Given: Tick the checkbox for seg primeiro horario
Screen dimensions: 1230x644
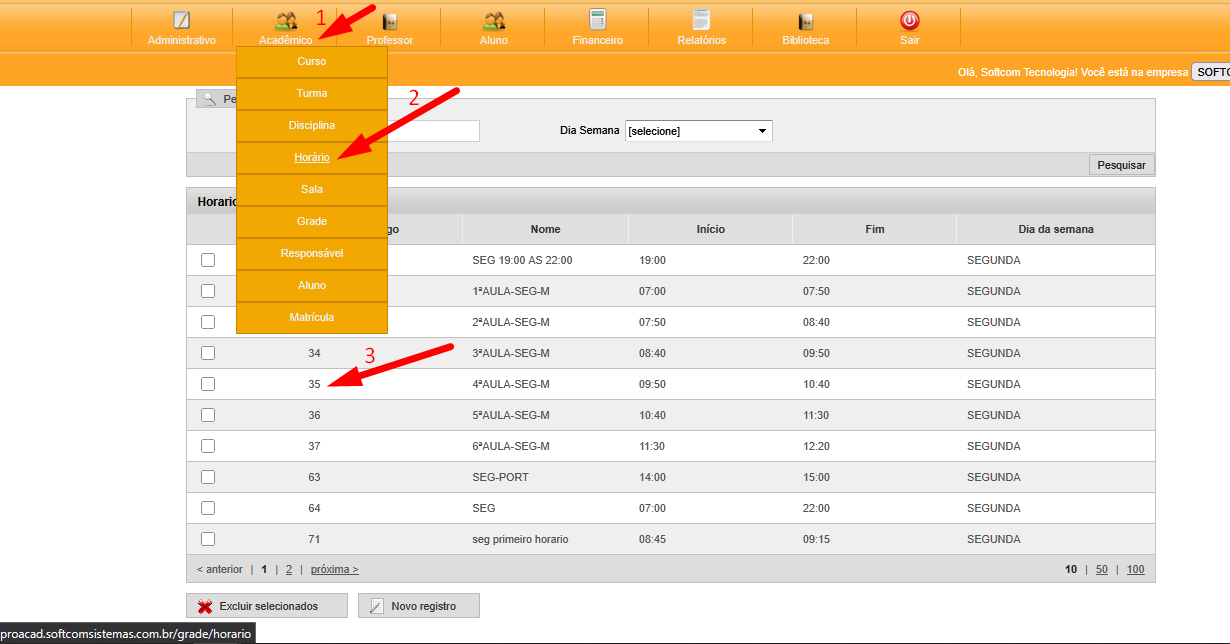Looking at the screenshot, I should coord(208,539).
